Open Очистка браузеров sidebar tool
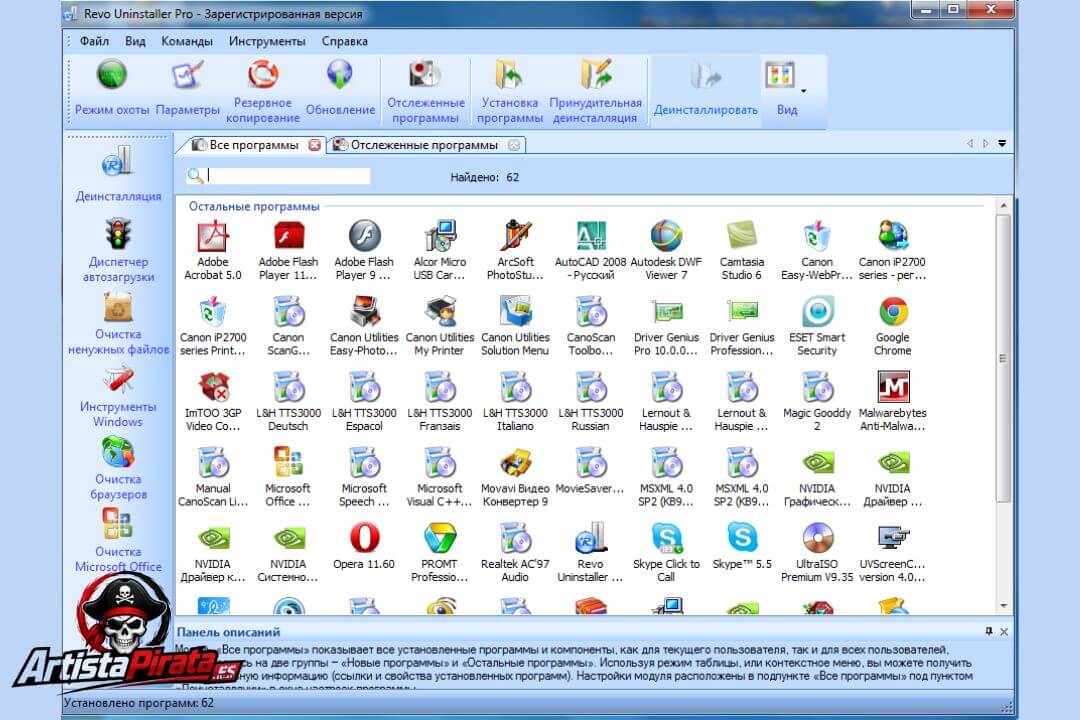This screenshot has width=1080, height=720. 118,469
